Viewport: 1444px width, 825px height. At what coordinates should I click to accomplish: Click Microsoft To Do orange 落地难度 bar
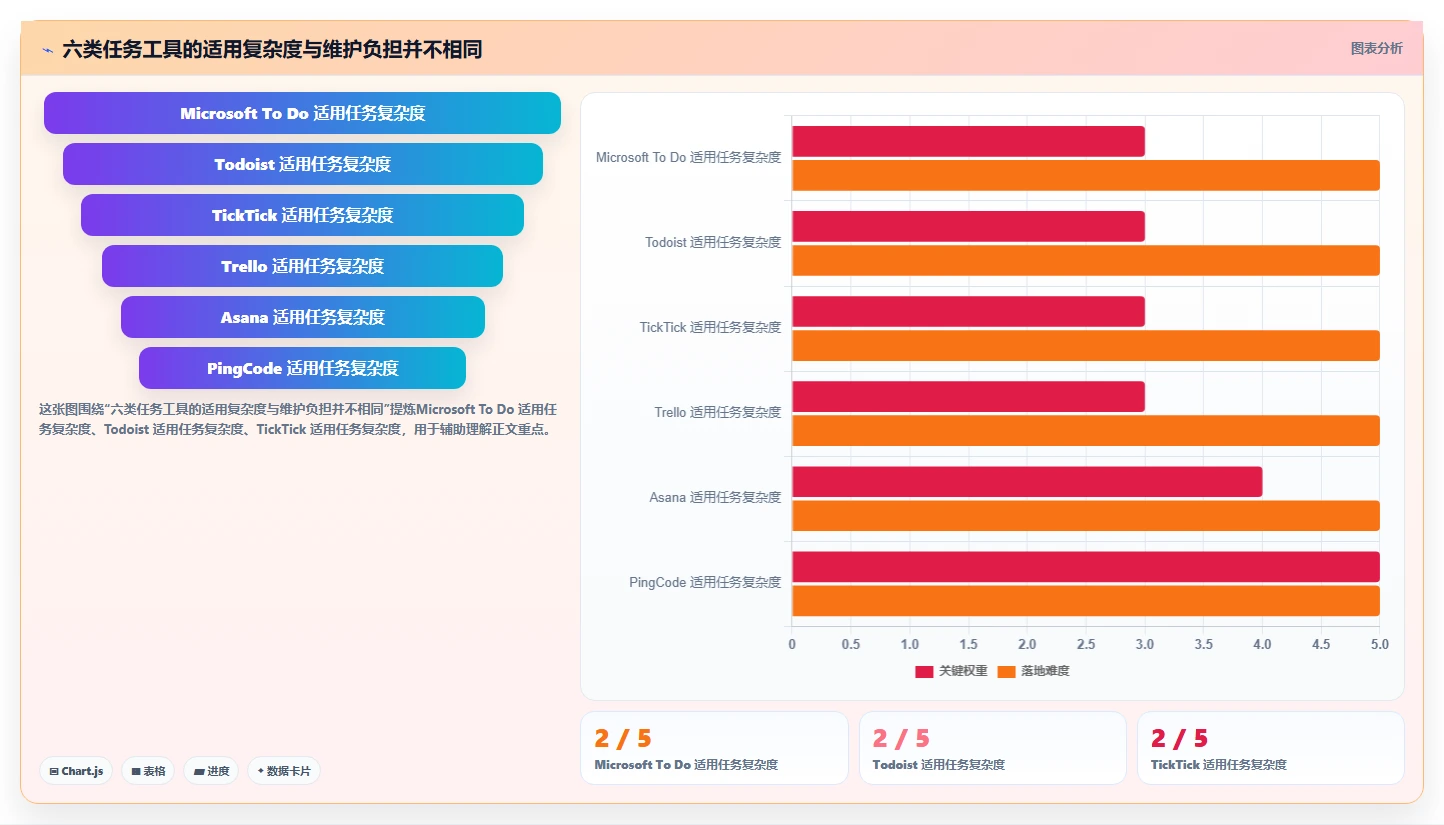(1086, 175)
